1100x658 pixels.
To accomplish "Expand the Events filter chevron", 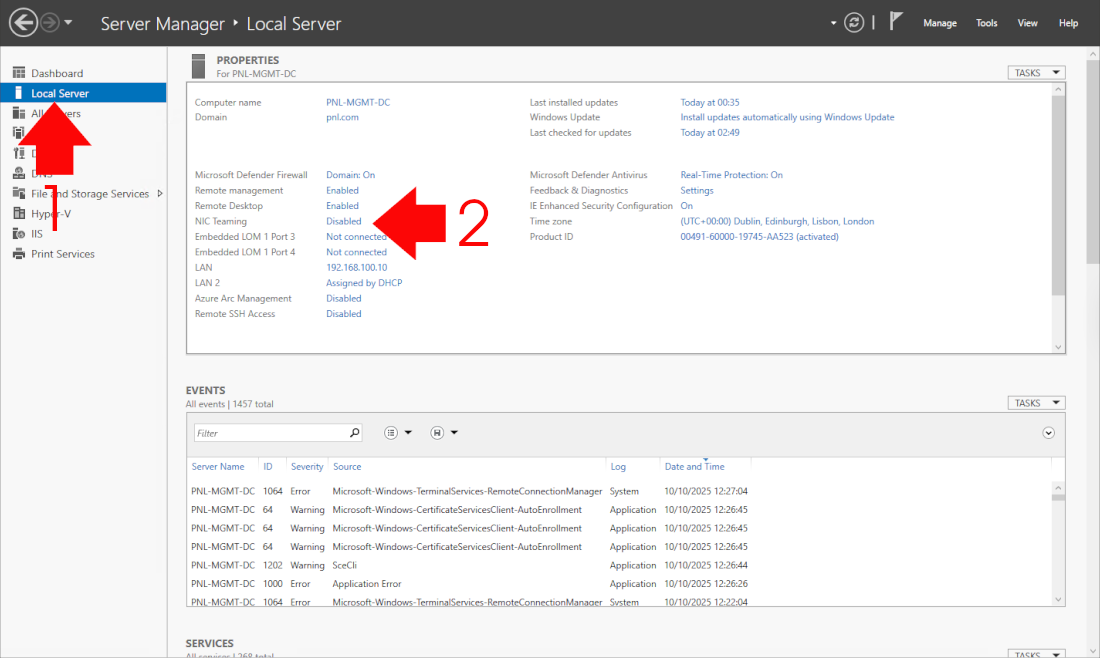I will 1048,433.
